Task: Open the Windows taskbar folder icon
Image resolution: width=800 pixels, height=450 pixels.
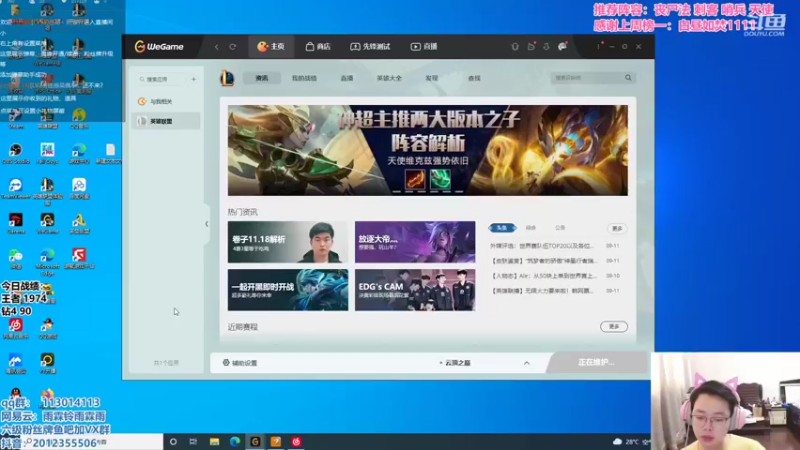Action: [214, 442]
